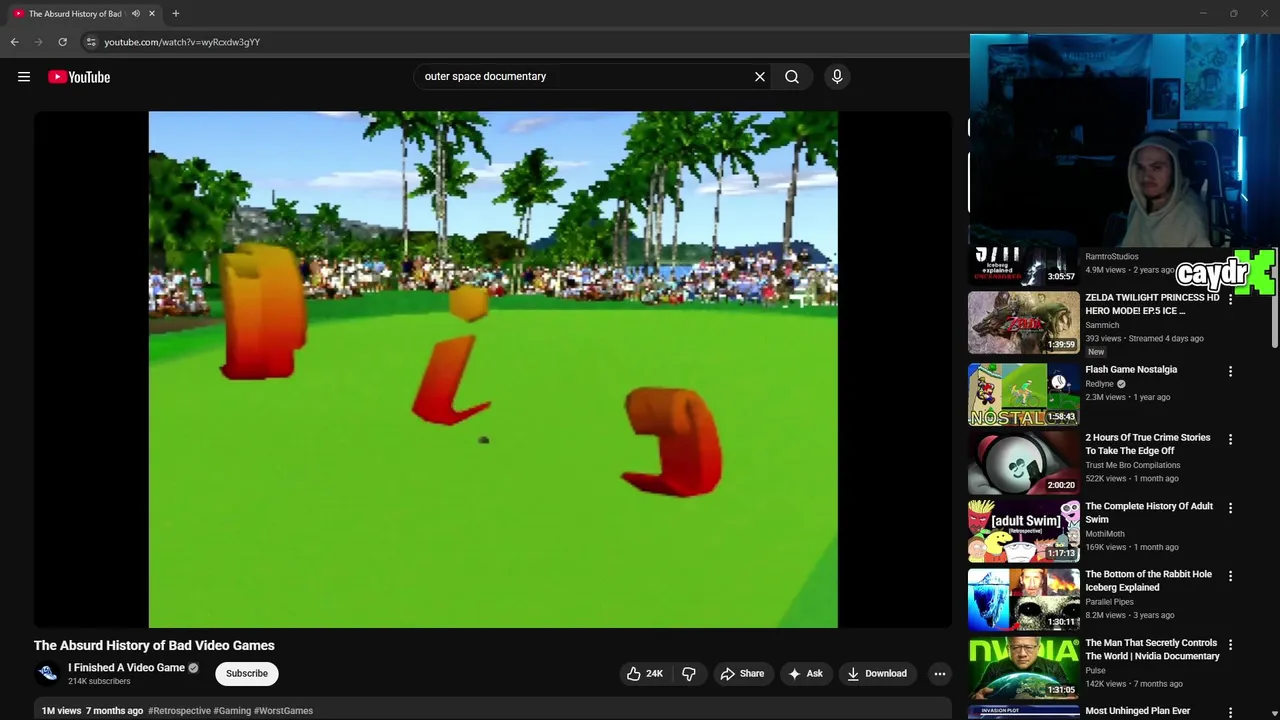Dislike the video with thumbs down
1280x720 pixels.
[x=688, y=674]
